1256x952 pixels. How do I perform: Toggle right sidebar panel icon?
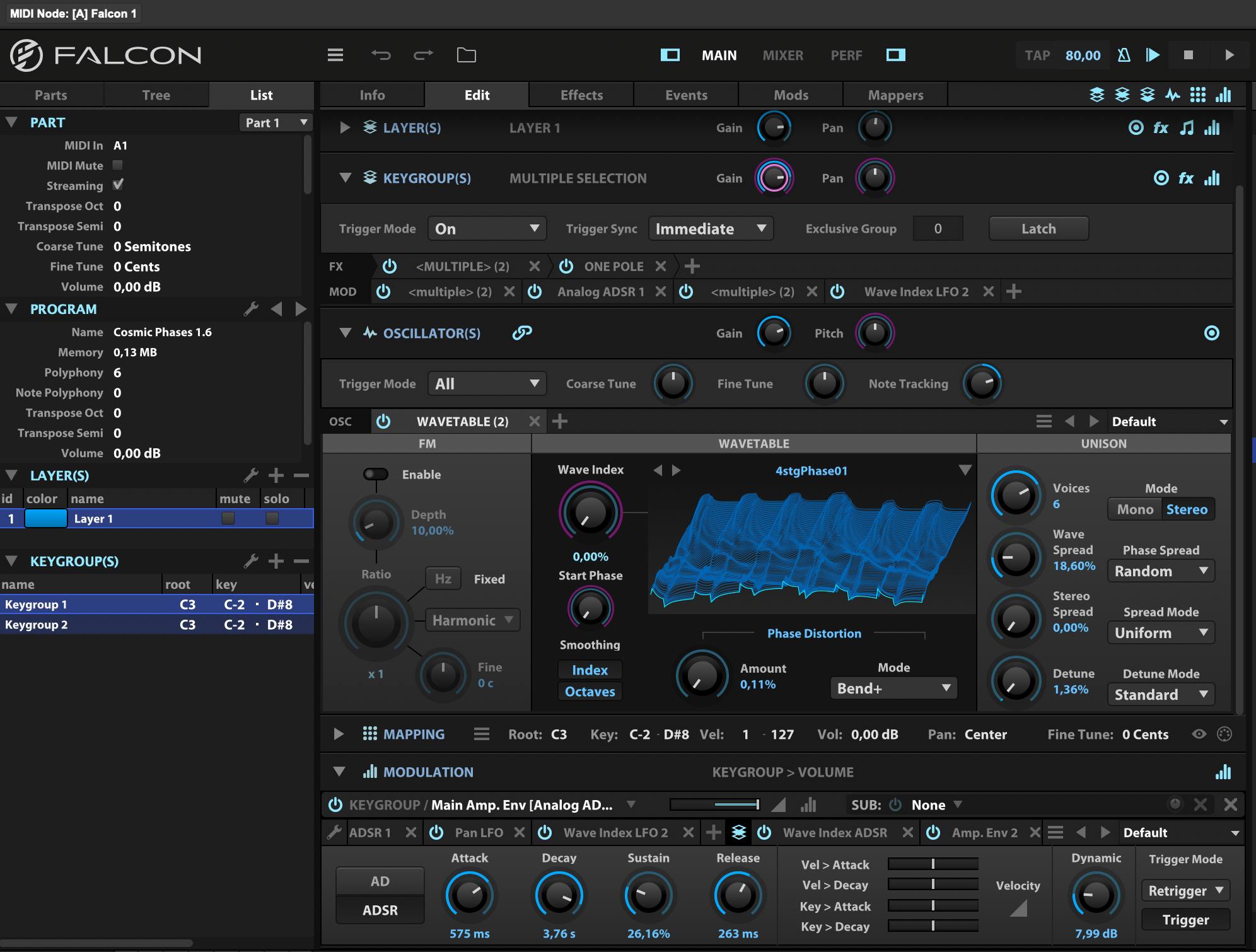tap(896, 55)
